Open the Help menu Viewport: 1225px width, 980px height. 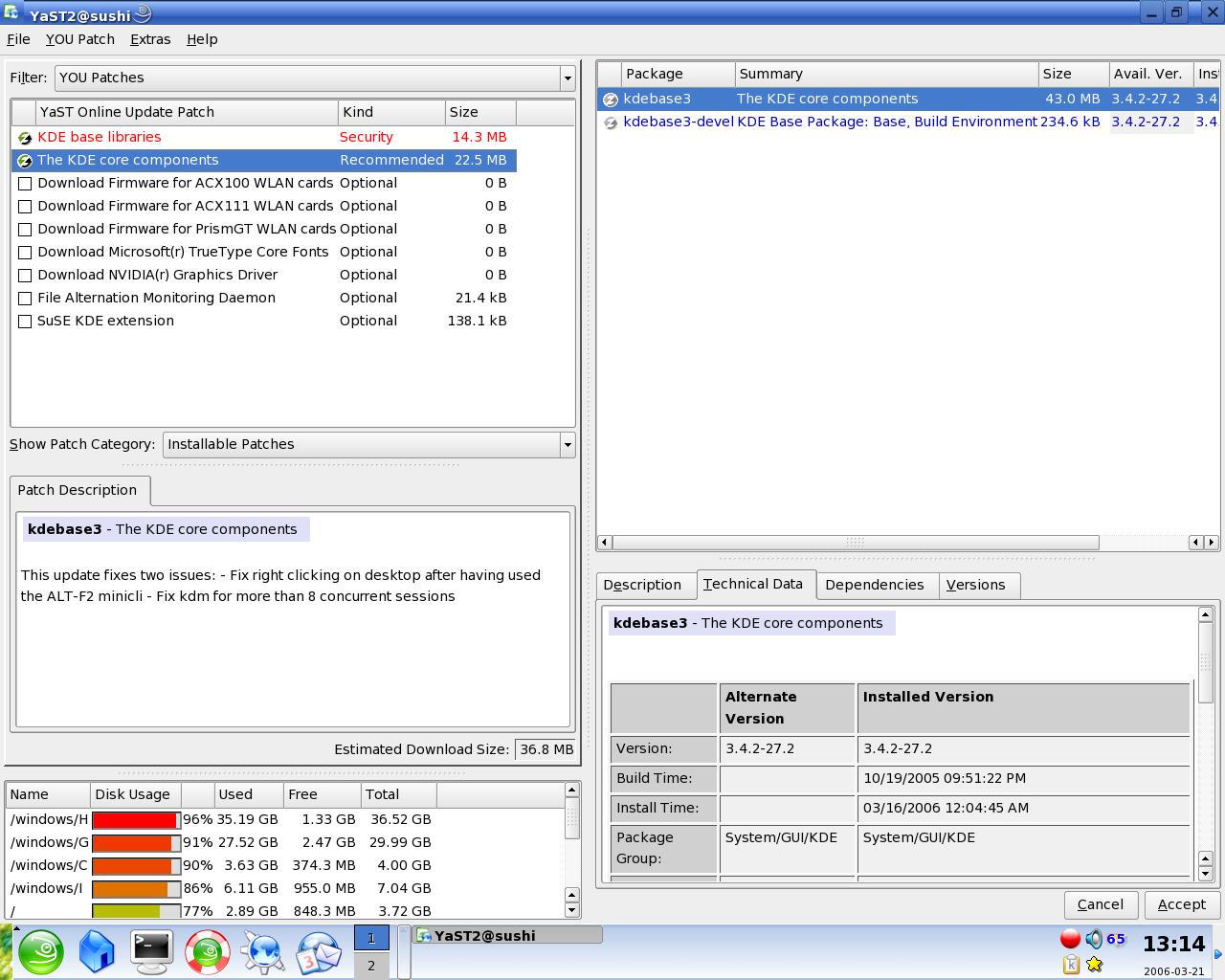point(202,39)
